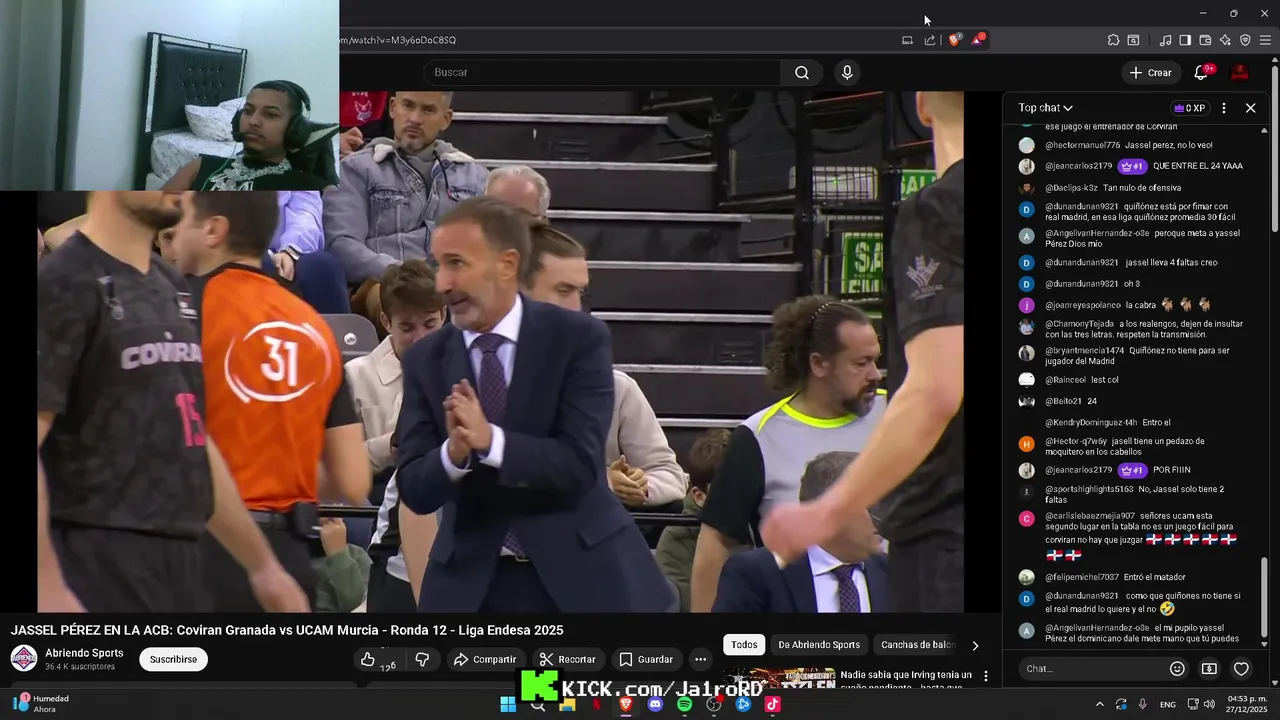Open the Humedad weather widget
Viewport: 1280px width, 720px height.
point(42,703)
